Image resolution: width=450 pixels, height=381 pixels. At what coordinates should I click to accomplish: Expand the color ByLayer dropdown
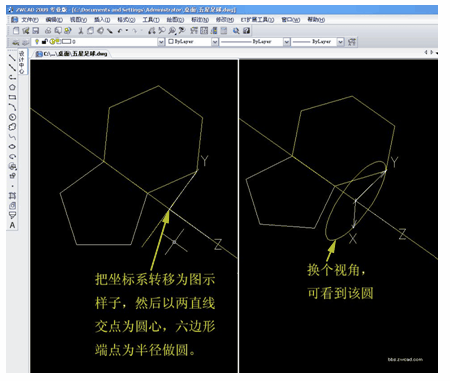[215, 42]
